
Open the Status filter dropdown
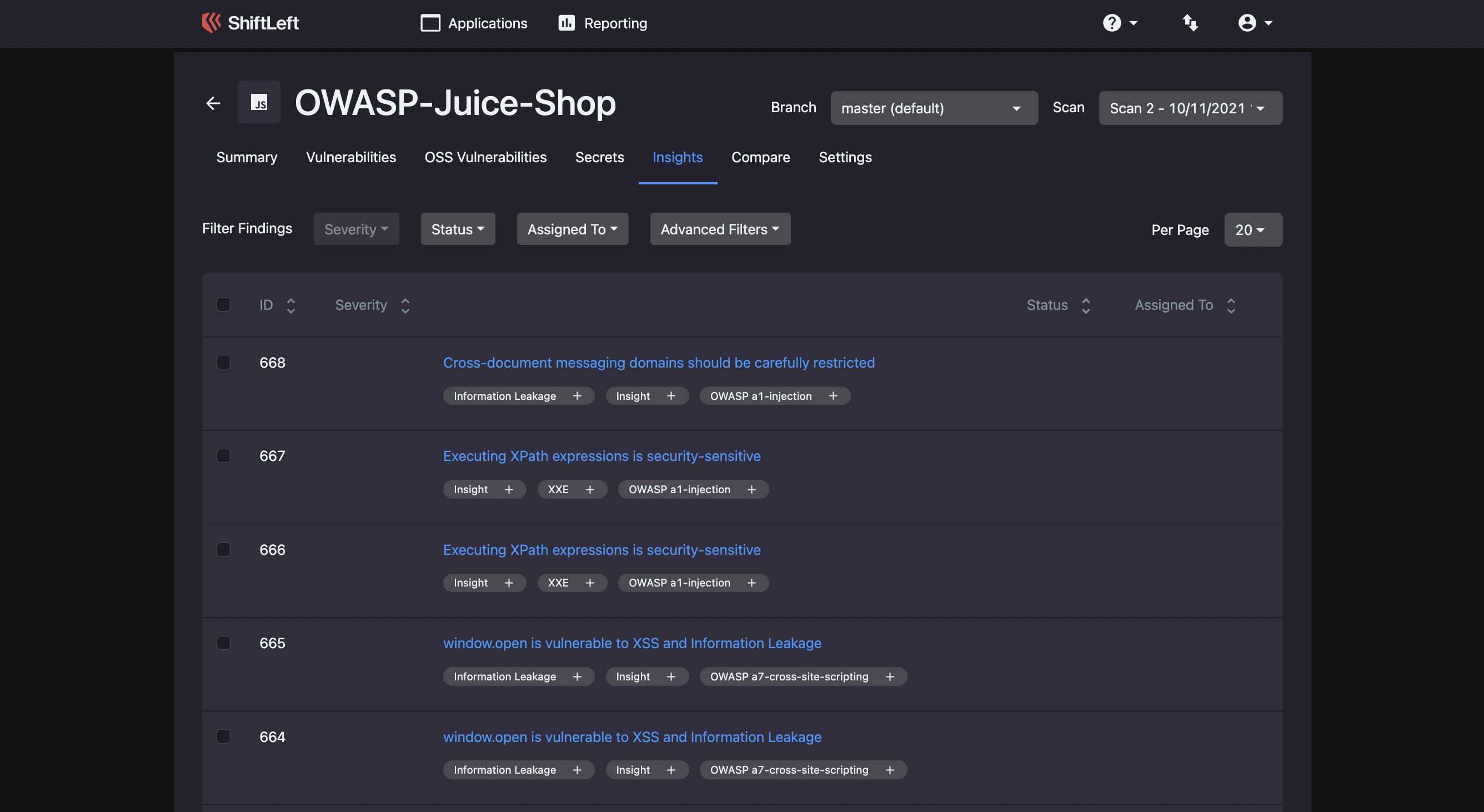458,229
